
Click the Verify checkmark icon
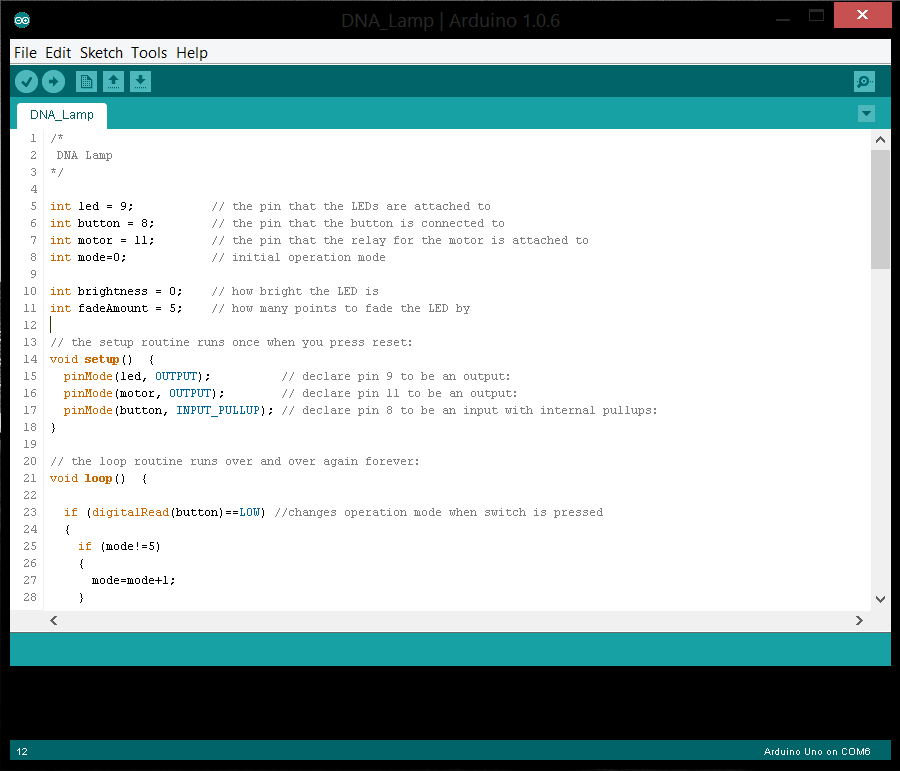coord(26,81)
